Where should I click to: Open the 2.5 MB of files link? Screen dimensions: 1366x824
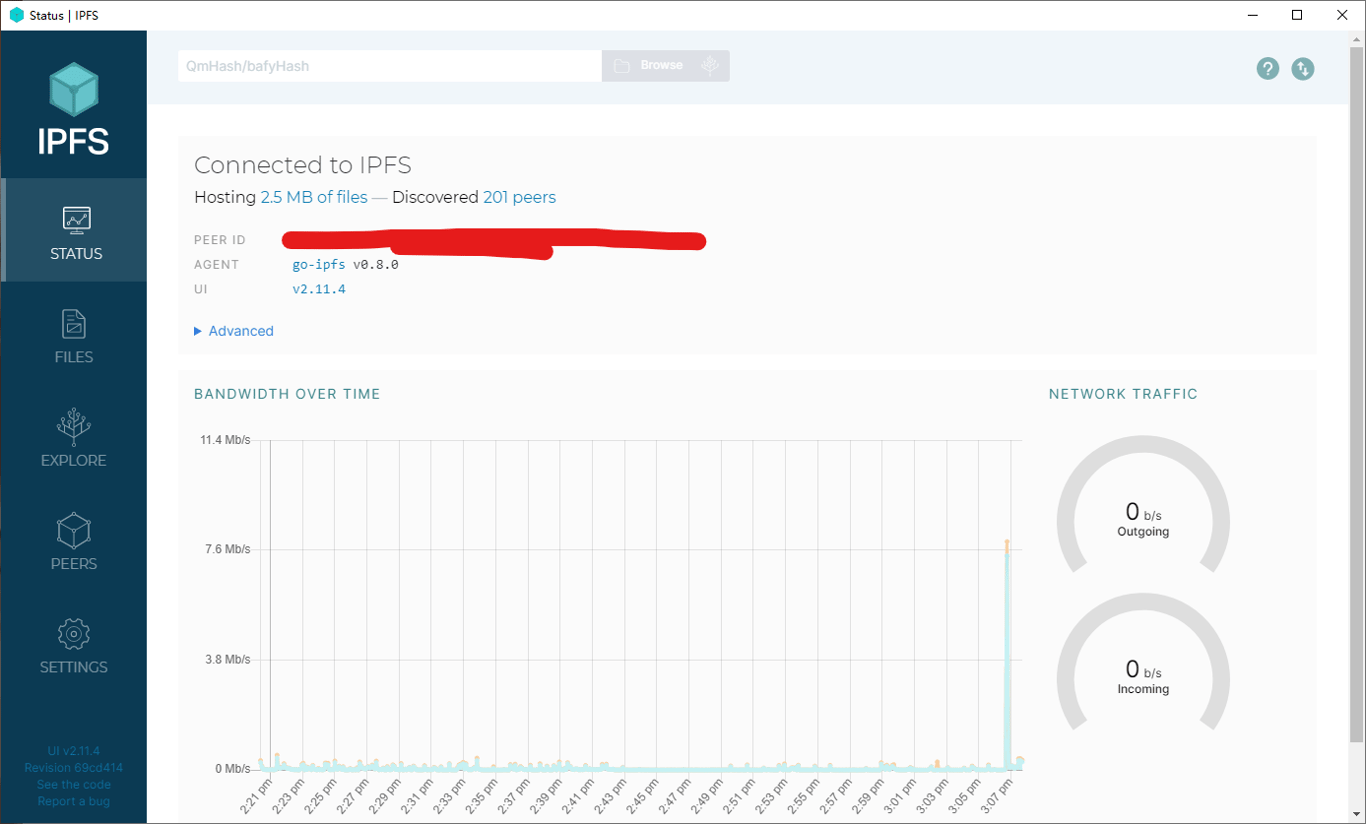click(314, 197)
